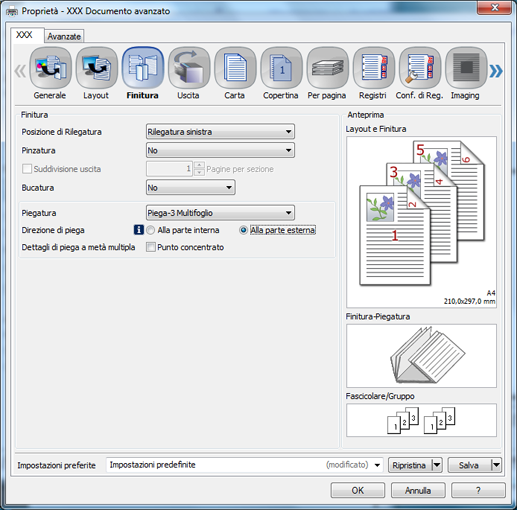Open the Copertina cover icon
The height and width of the screenshot is (510, 517).
coord(281,68)
